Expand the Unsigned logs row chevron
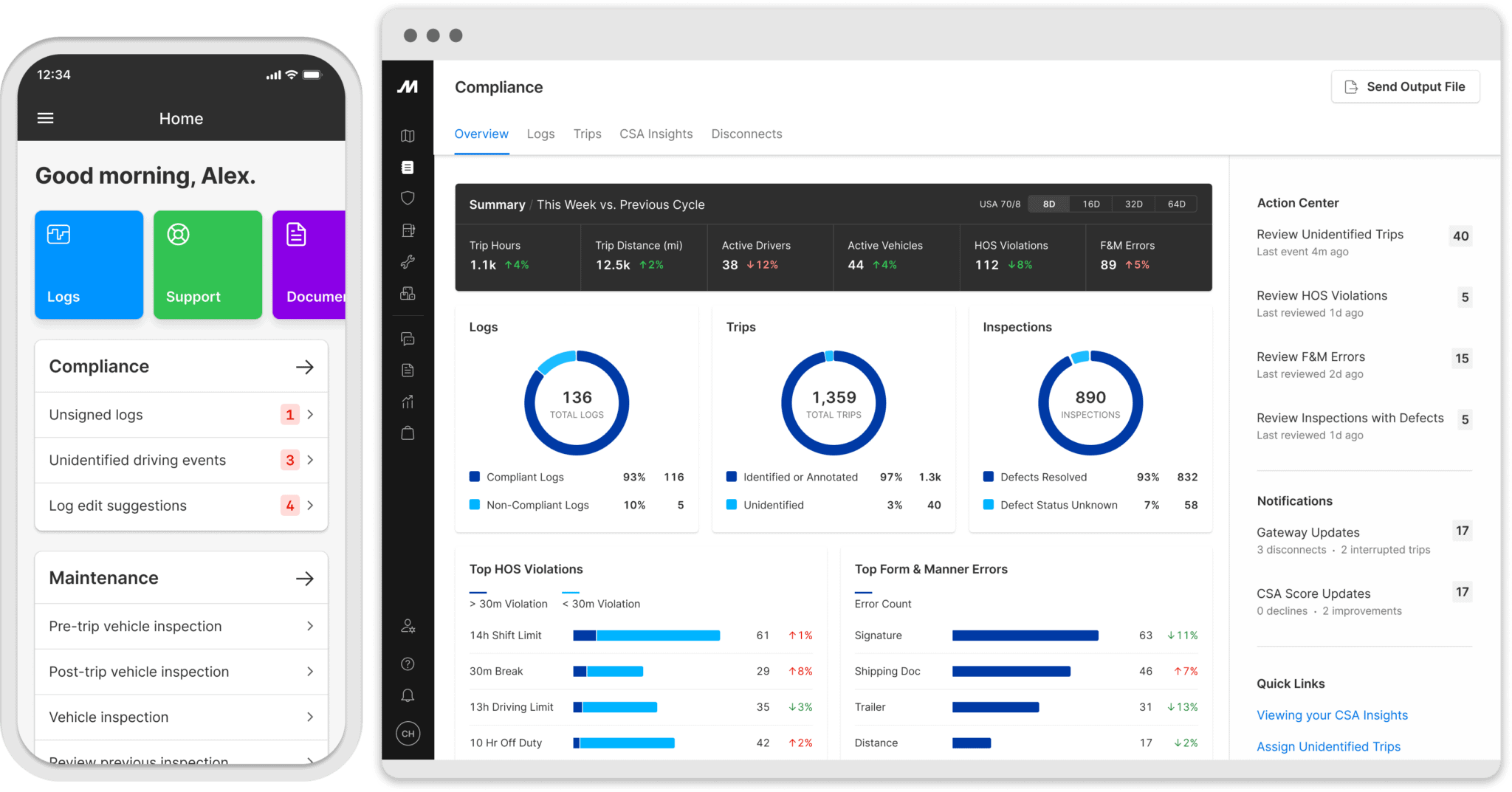The width and height of the screenshot is (1512, 792). tap(310, 415)
